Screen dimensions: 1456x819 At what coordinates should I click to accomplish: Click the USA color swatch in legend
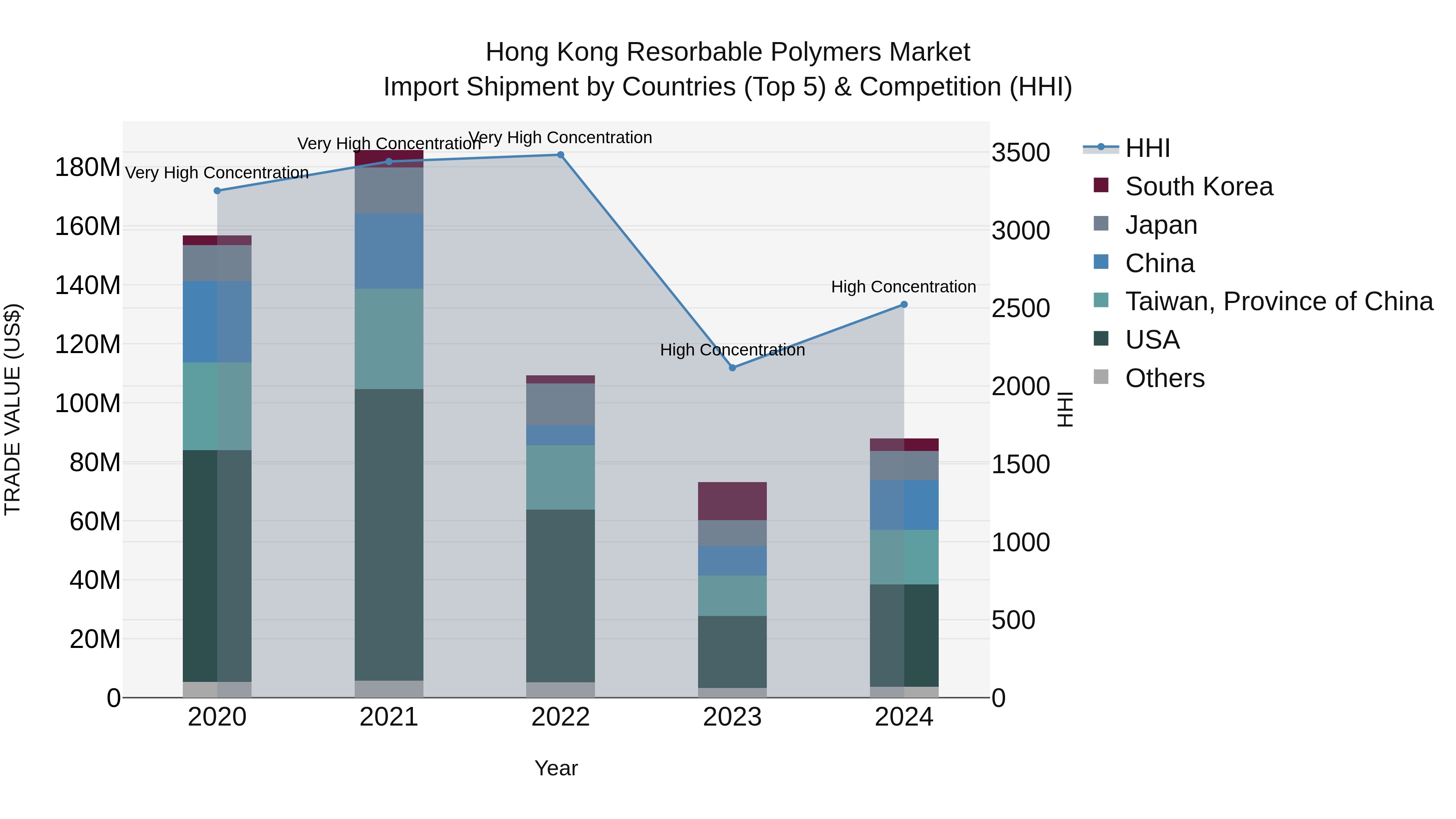1101,339
